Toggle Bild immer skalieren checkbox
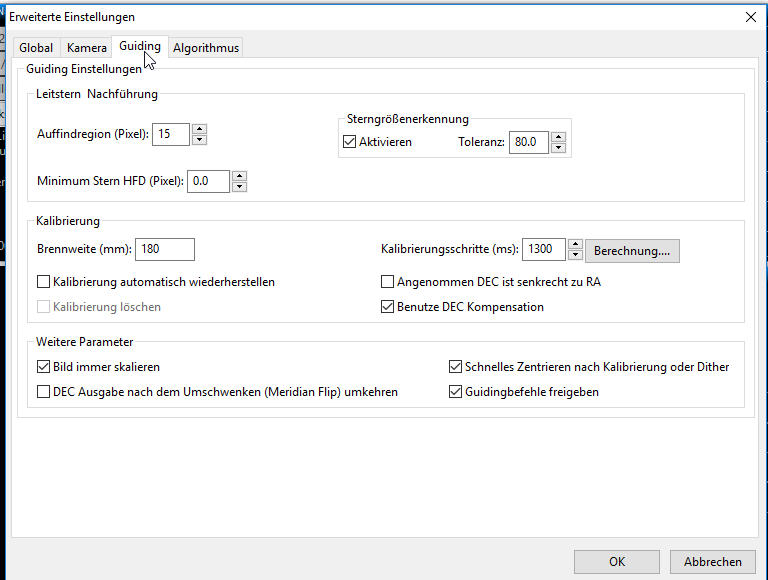Viewport: 768px width, 580px height. (x=43, y=367)
